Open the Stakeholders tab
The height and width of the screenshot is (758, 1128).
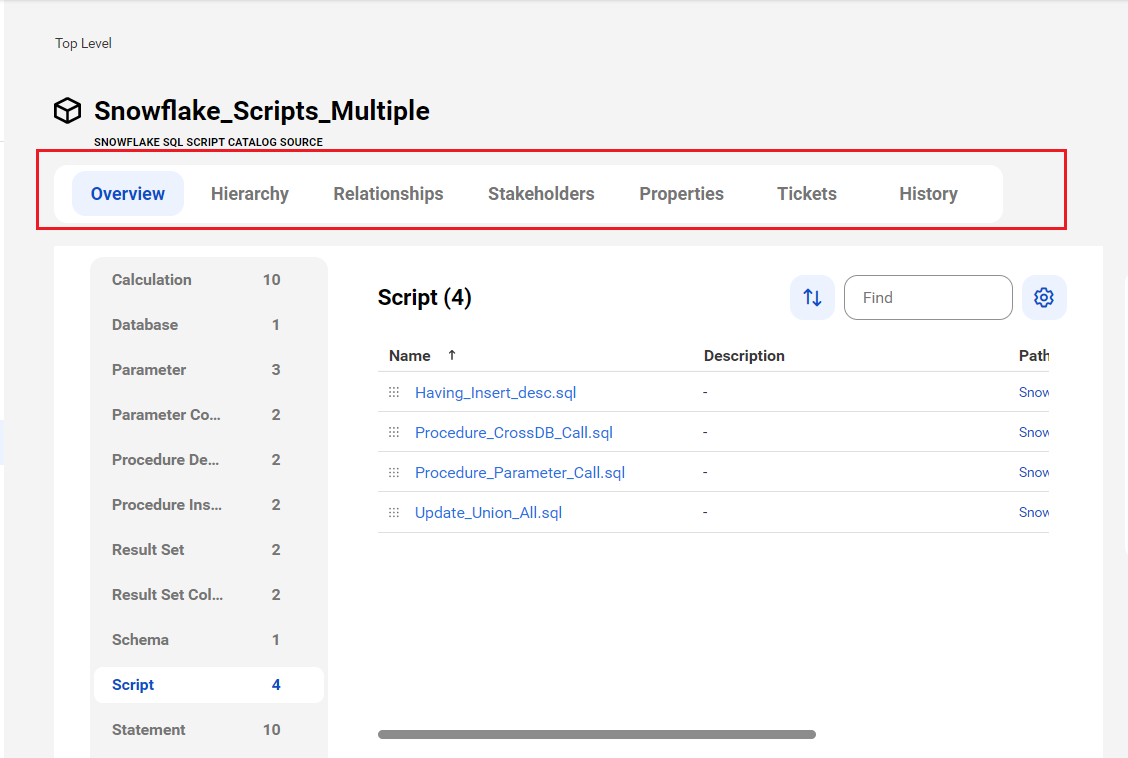tap(541, 193)
